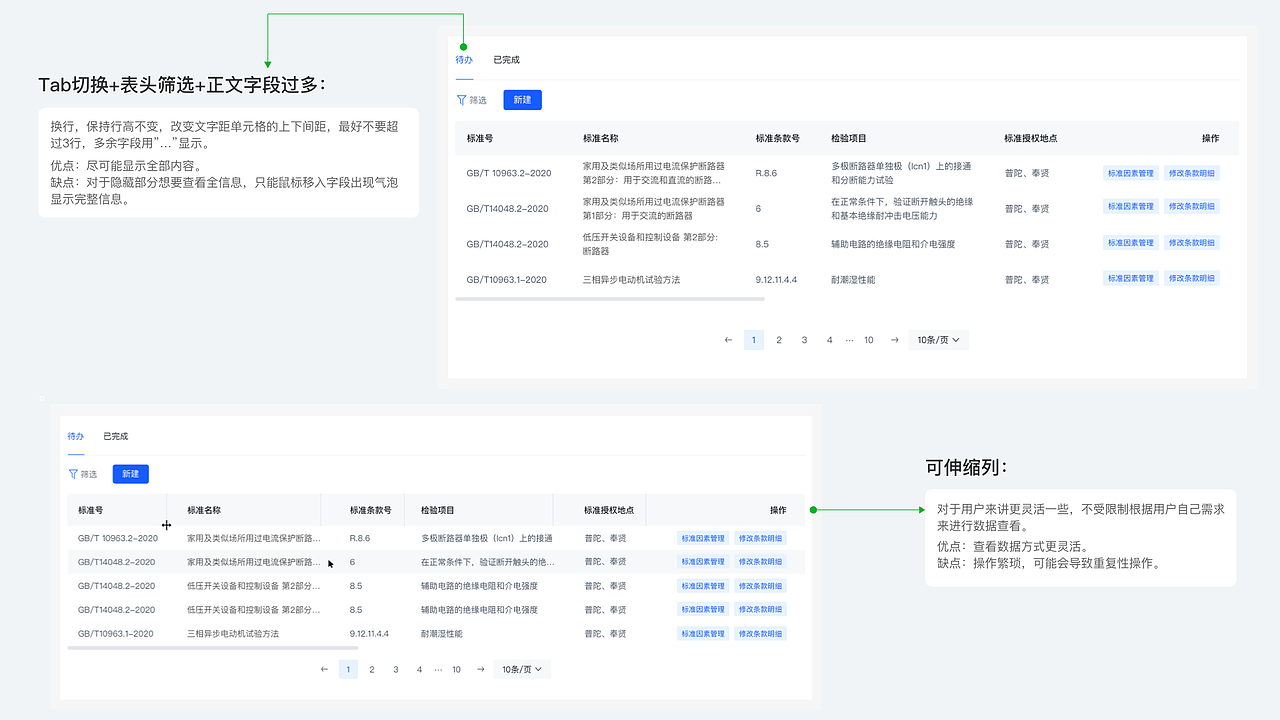Select page 1 in lower table pagination

click(x=348, y=669)
